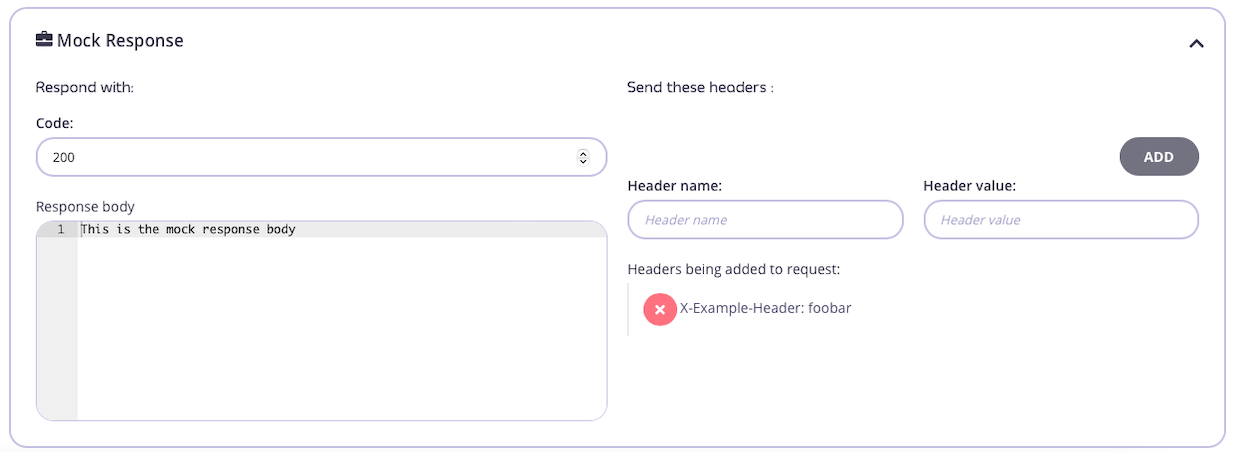Collapse the Mock Response panel
This screenshot has height=452, width=1237.
pyautogui.click(x=1196, y=44)
